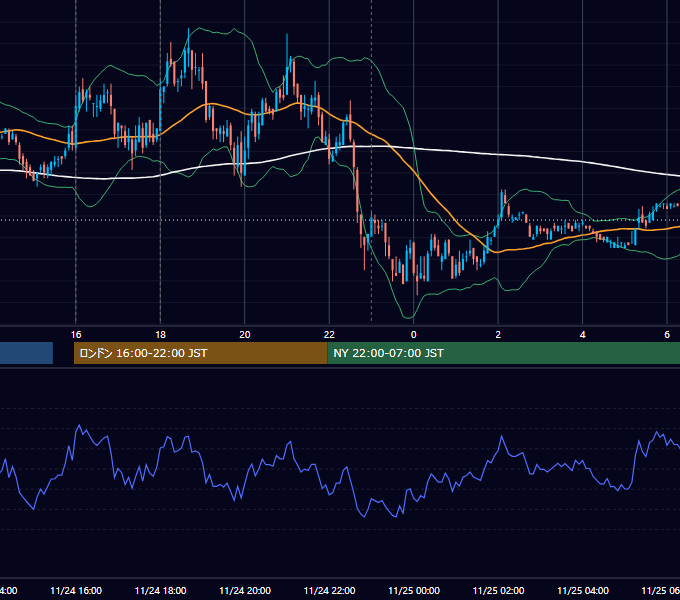
Task: Click the 18 hour label under the price chart
Action: (160, 335)
